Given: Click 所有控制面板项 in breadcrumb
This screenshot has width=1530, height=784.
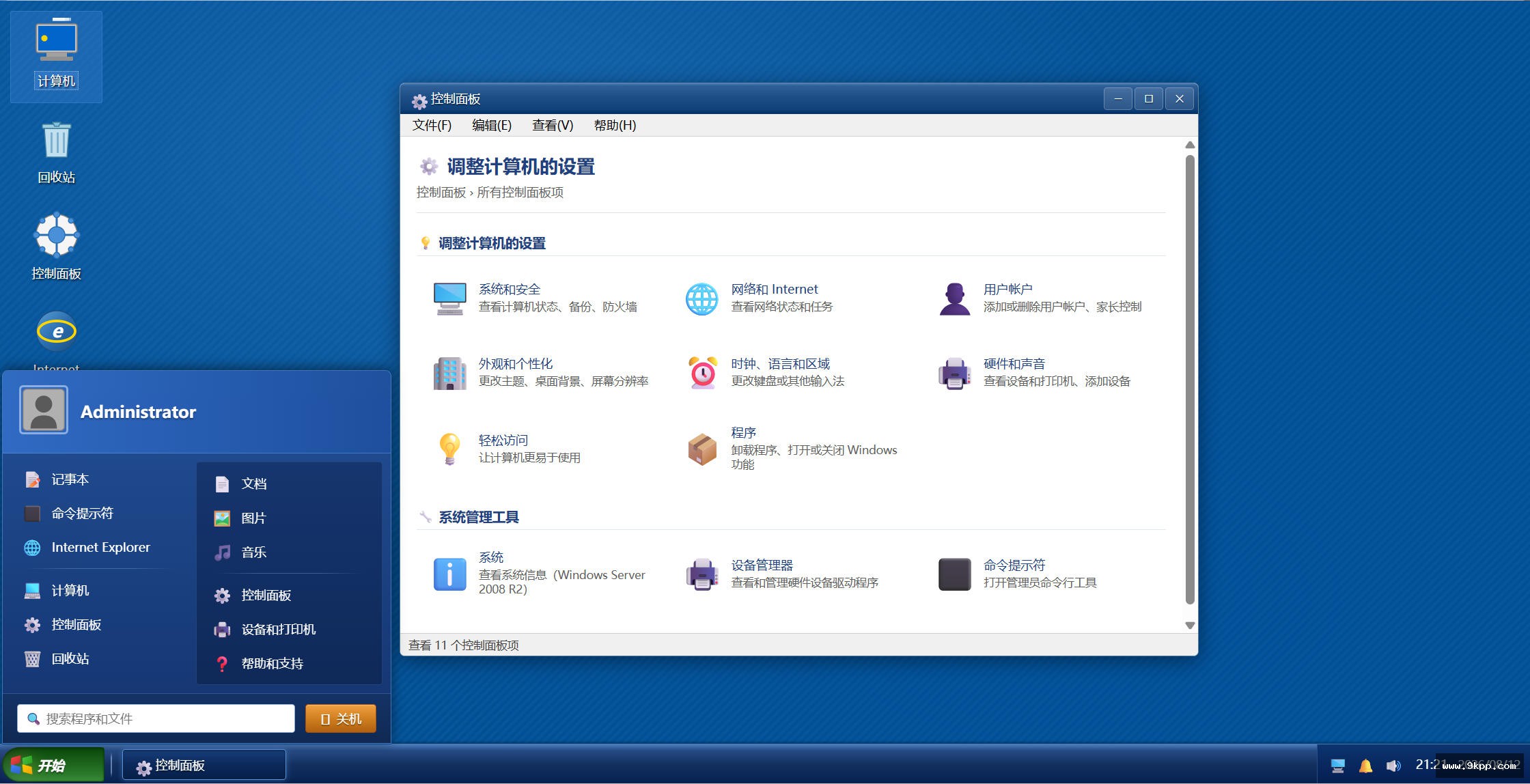Looking at the screenshot, I should 520,193.
